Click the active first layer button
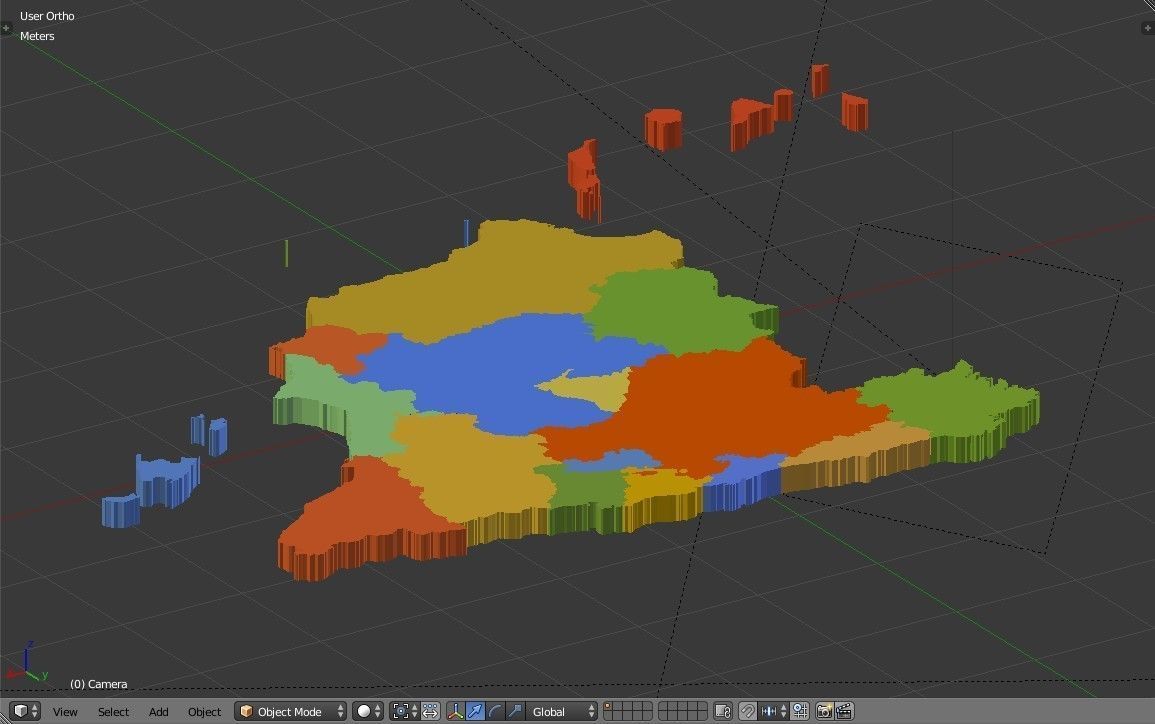The width and height of the screenshot is (1155, 724). [x=608, y=706]
